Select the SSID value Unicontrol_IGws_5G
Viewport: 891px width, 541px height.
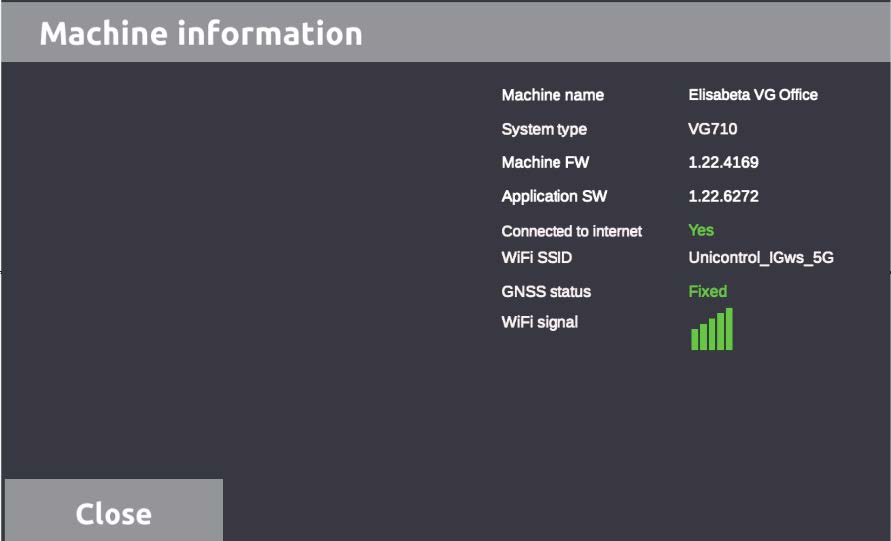pyautogui.click(x=761, y=258)
